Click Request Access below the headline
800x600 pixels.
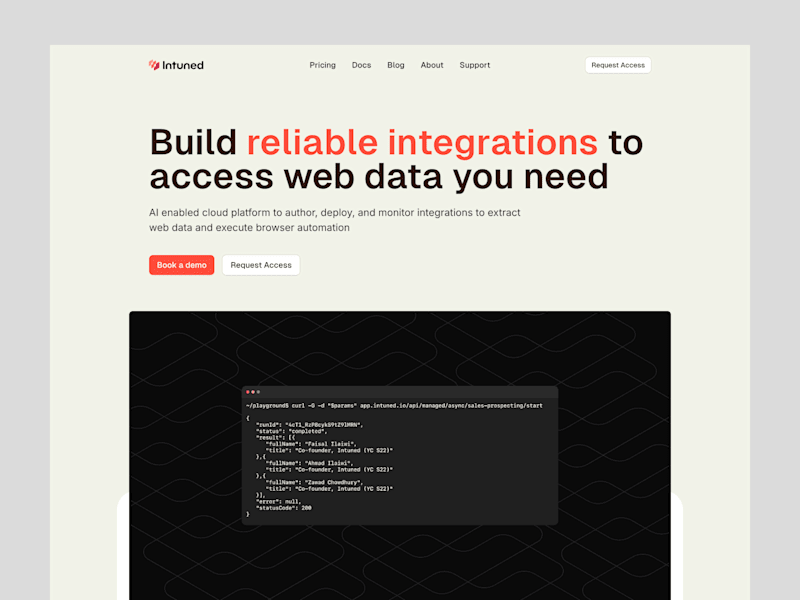tap(261, 265)
